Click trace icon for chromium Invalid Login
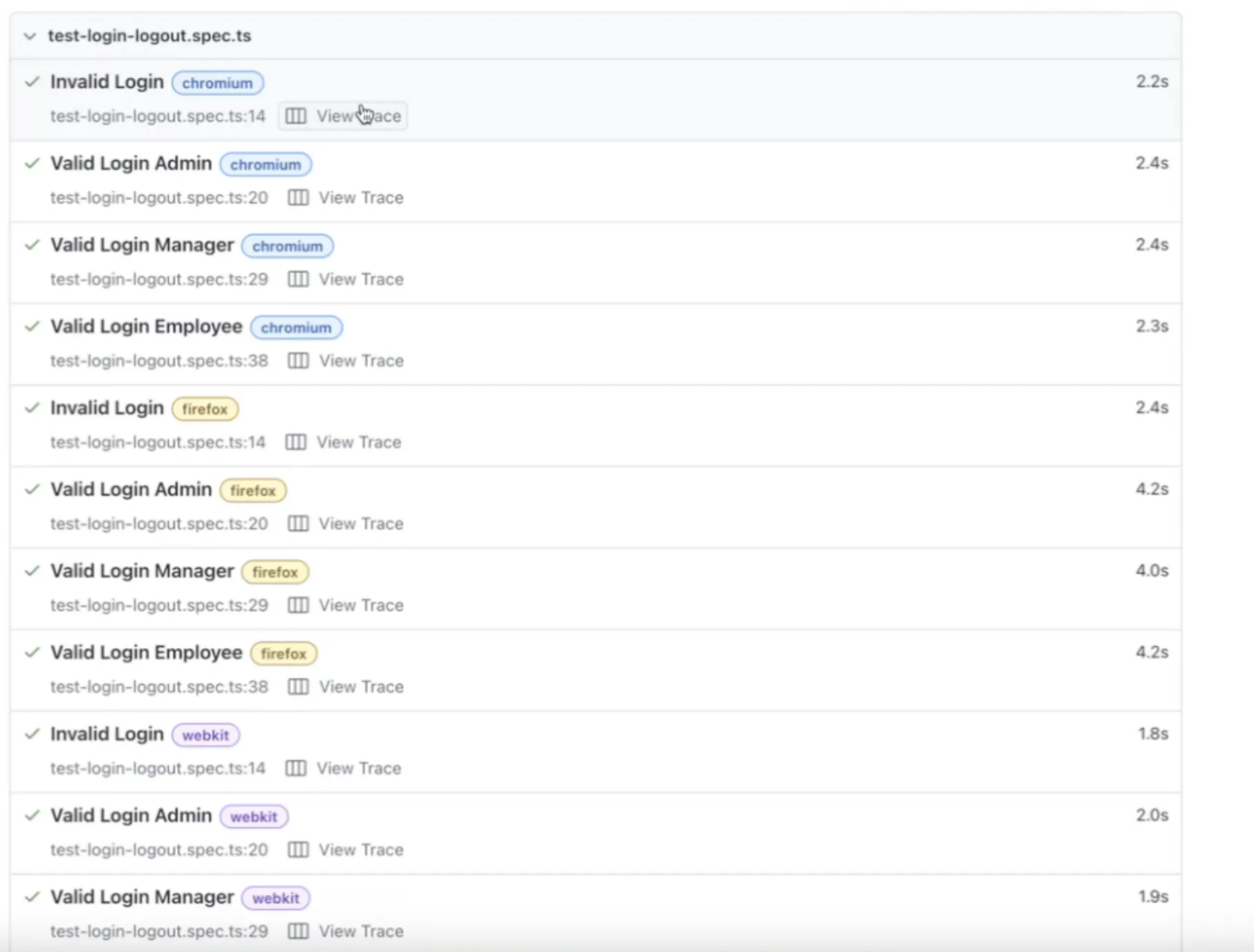1254x952 pixels. click(296, 116)
